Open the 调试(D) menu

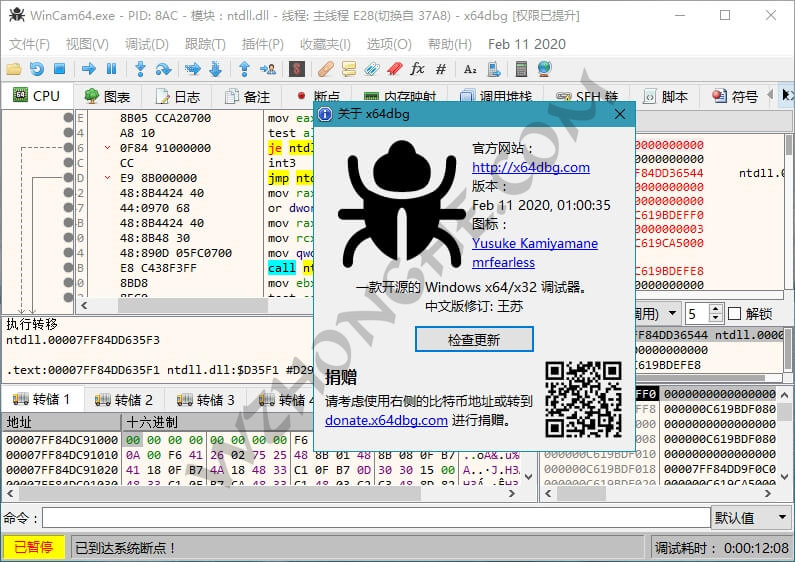click(147, 44)
